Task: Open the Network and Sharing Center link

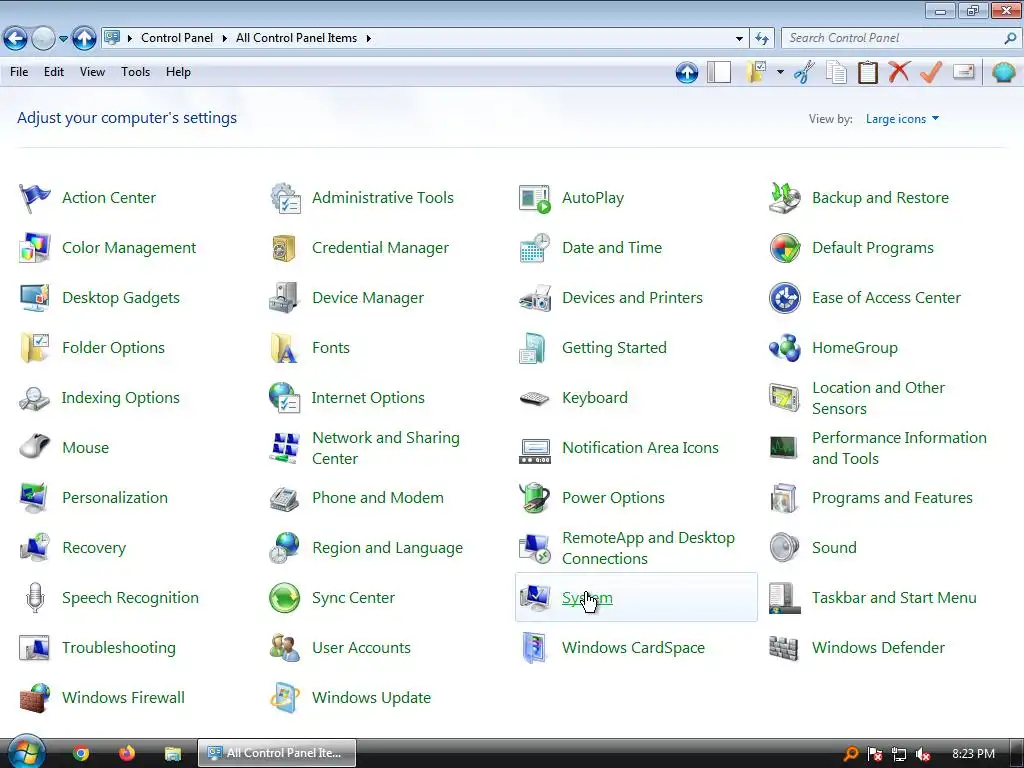Action: click(385, 448)
